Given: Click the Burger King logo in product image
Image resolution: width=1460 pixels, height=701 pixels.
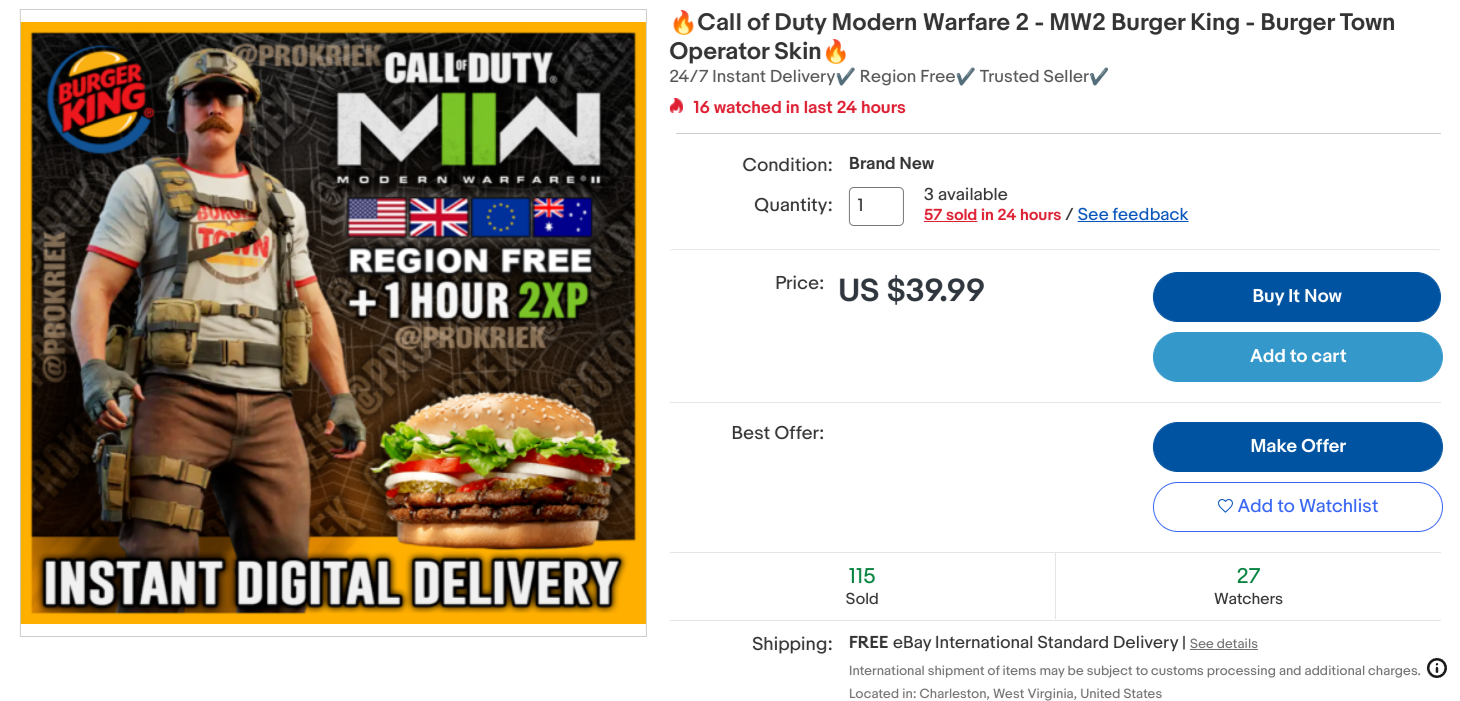Looking at the screenshot, I should coord(102,93).
